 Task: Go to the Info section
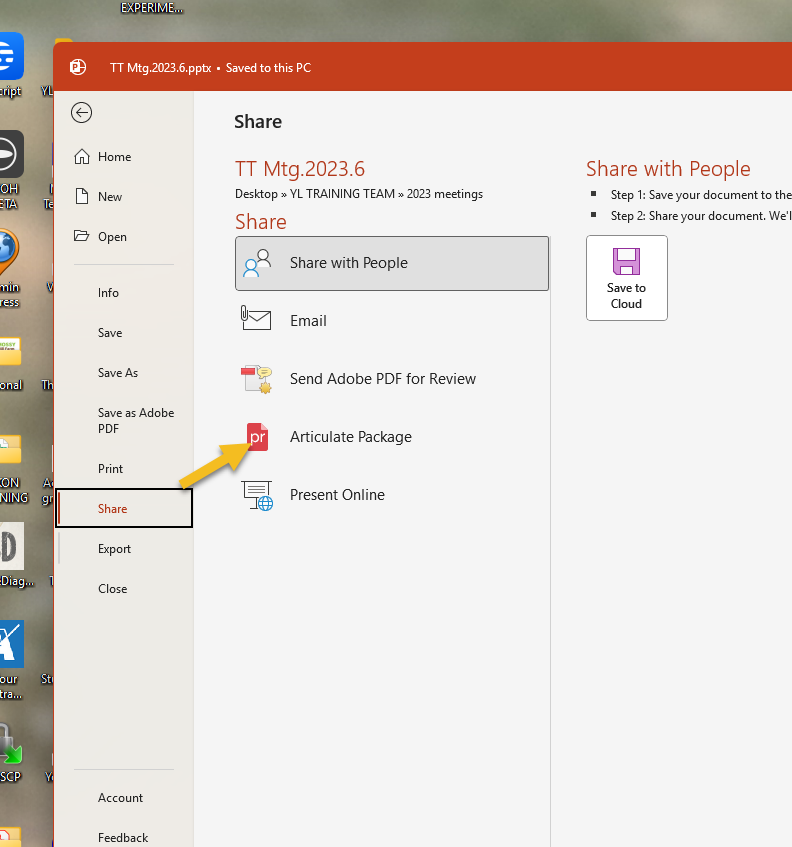click(108, 293)
